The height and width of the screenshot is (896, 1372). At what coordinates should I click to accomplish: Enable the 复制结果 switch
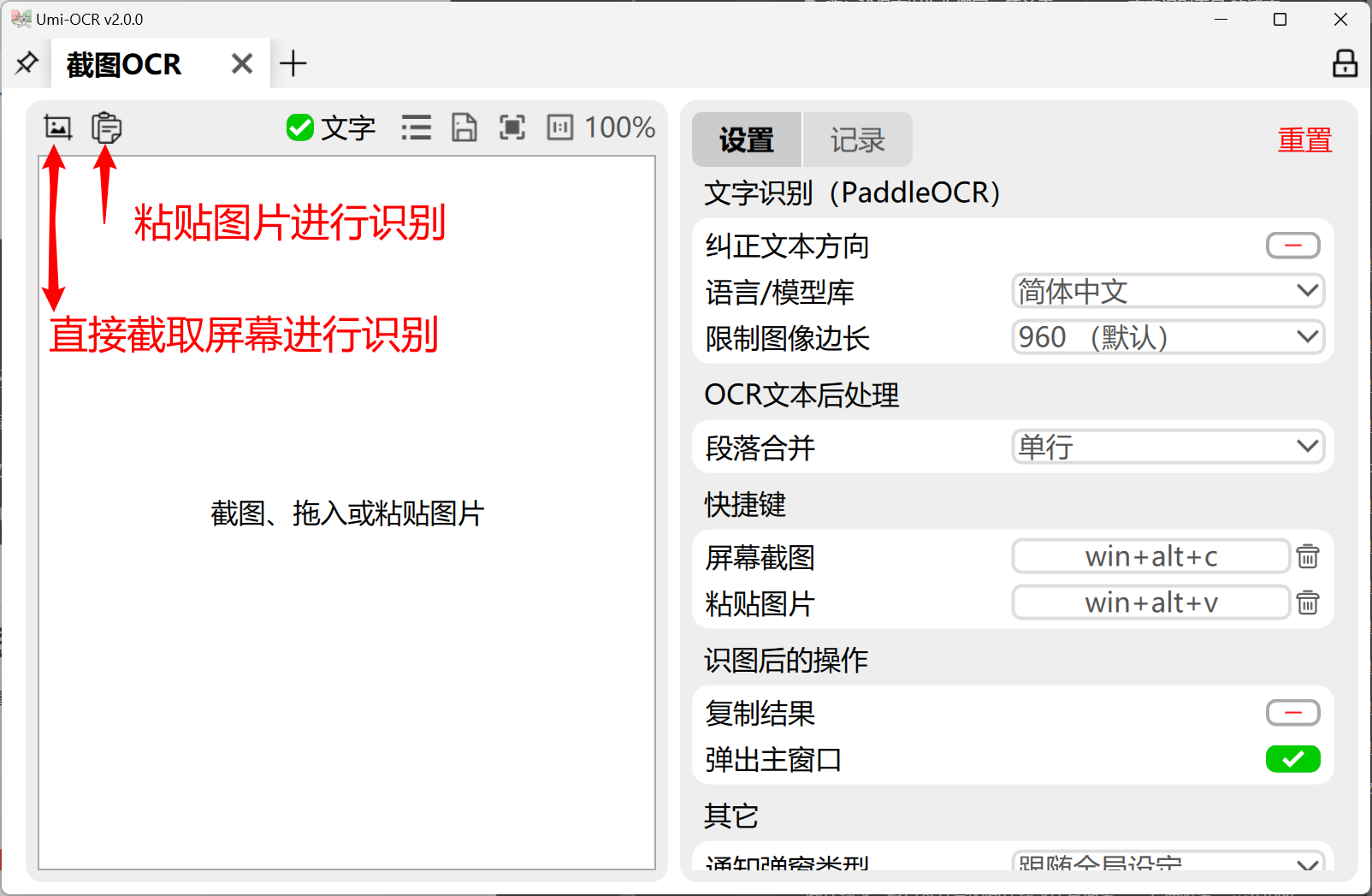coord(1292,713)
